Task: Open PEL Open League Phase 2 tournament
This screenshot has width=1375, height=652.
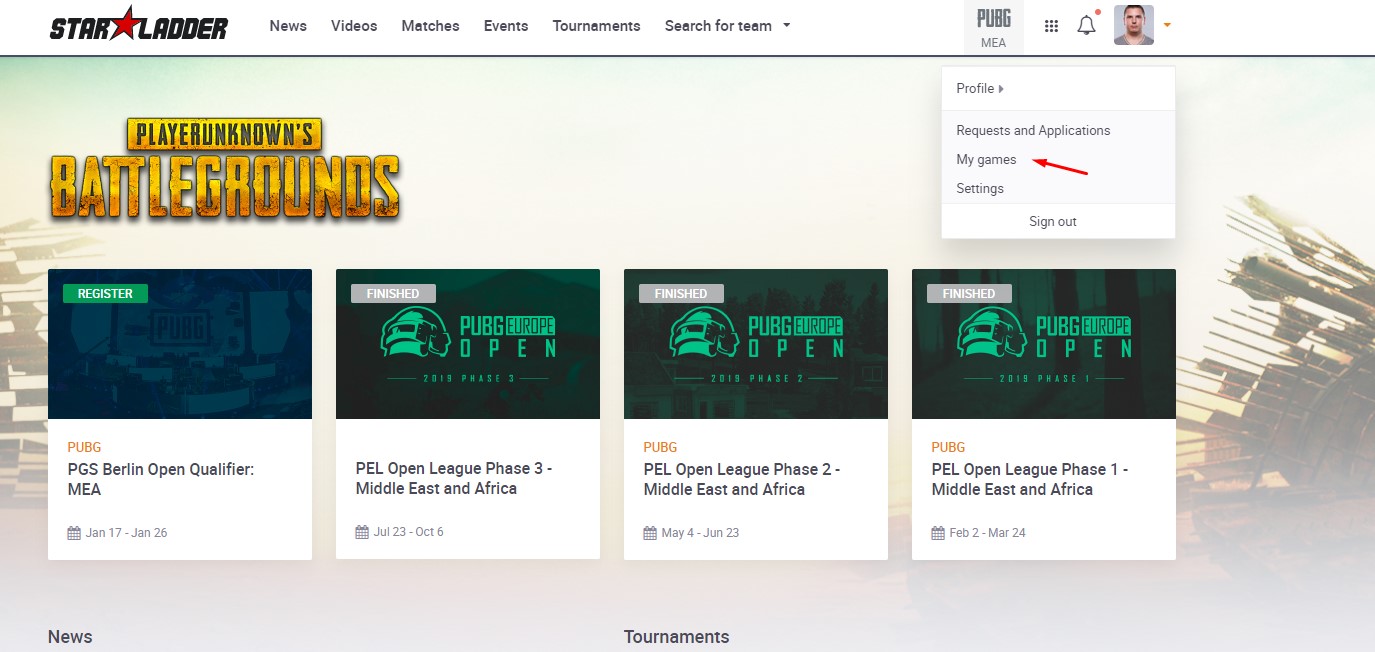Action: click(742, 479)
